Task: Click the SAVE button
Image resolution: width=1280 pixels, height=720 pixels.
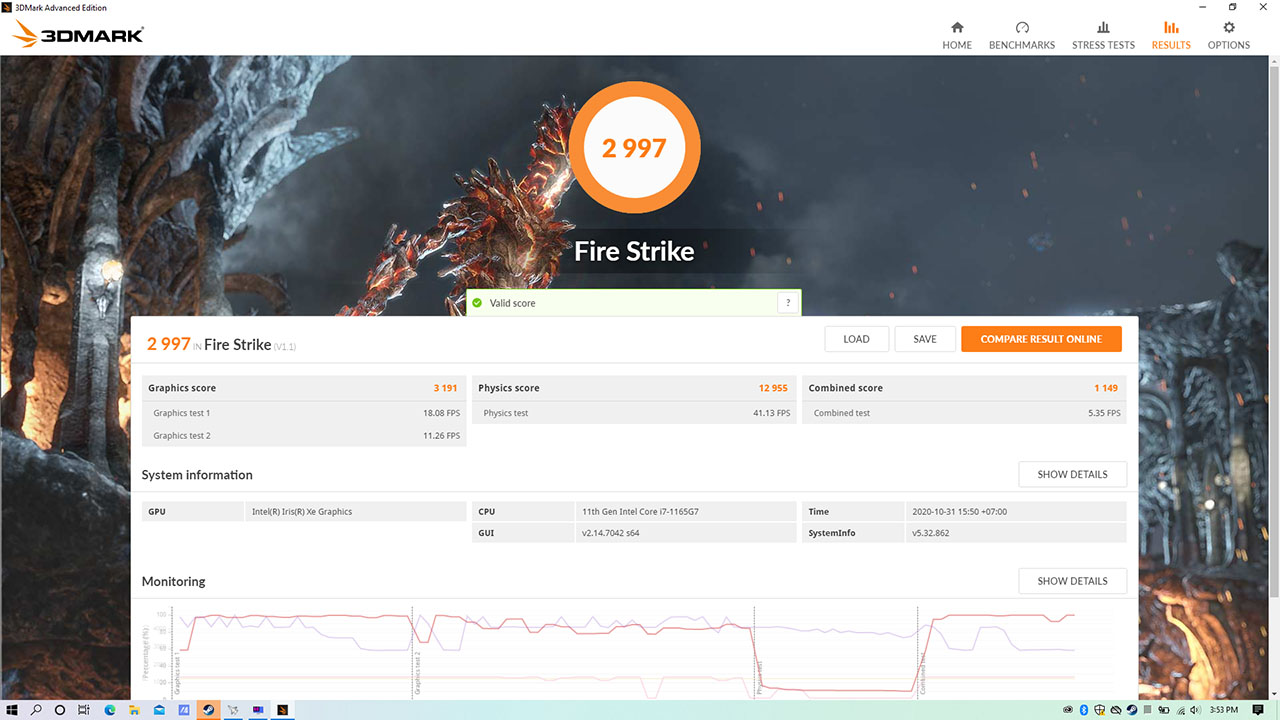Action: (925, 339)
